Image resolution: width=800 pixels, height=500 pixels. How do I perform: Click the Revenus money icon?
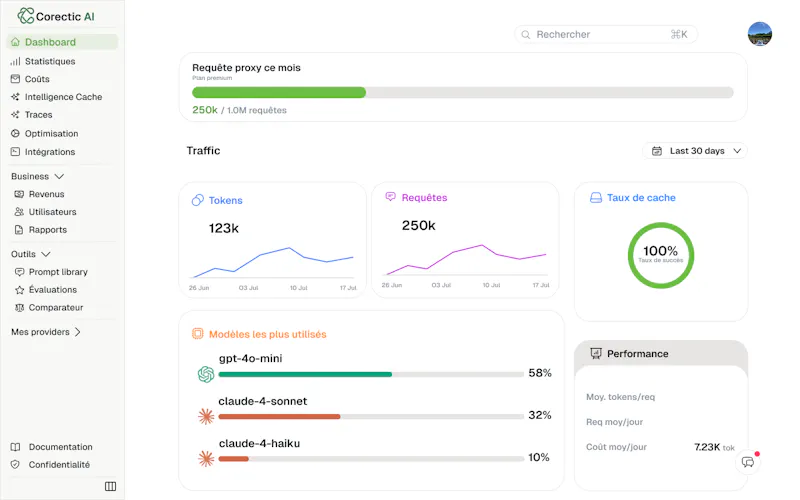coord(19,194)
